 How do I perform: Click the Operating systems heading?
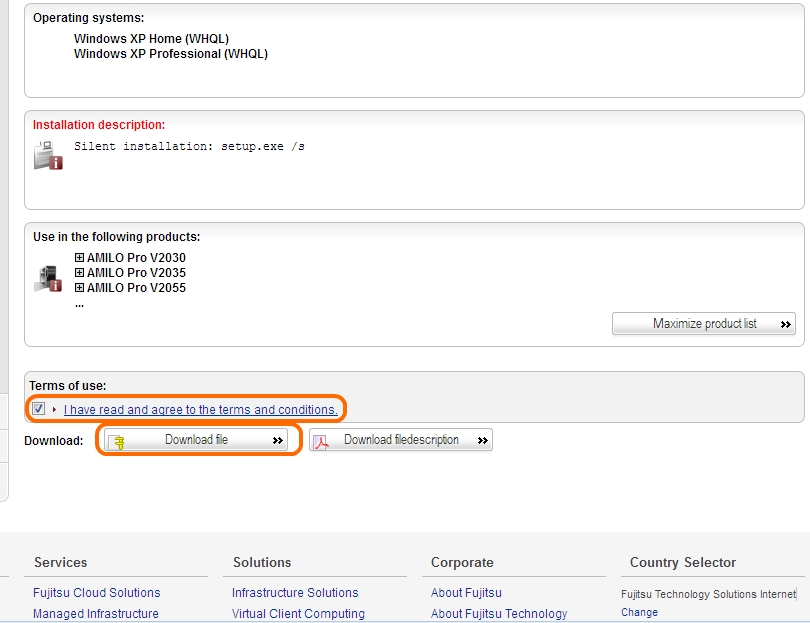88,18
